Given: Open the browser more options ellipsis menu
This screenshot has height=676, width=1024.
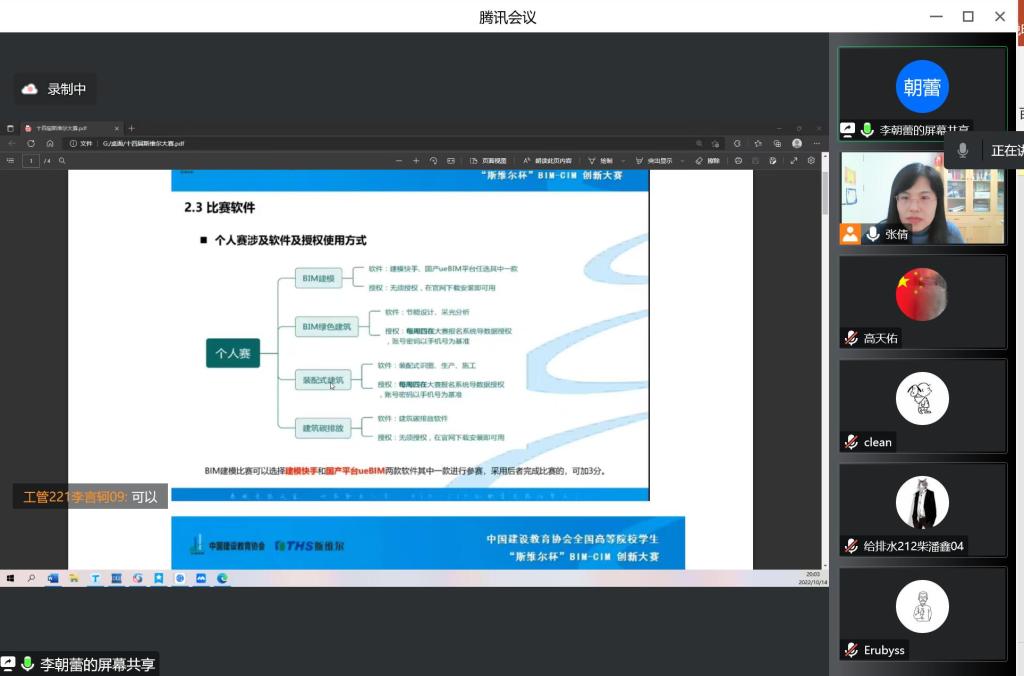Looking at the screenshot, I should pyautogui.click(x=817, y=143).
